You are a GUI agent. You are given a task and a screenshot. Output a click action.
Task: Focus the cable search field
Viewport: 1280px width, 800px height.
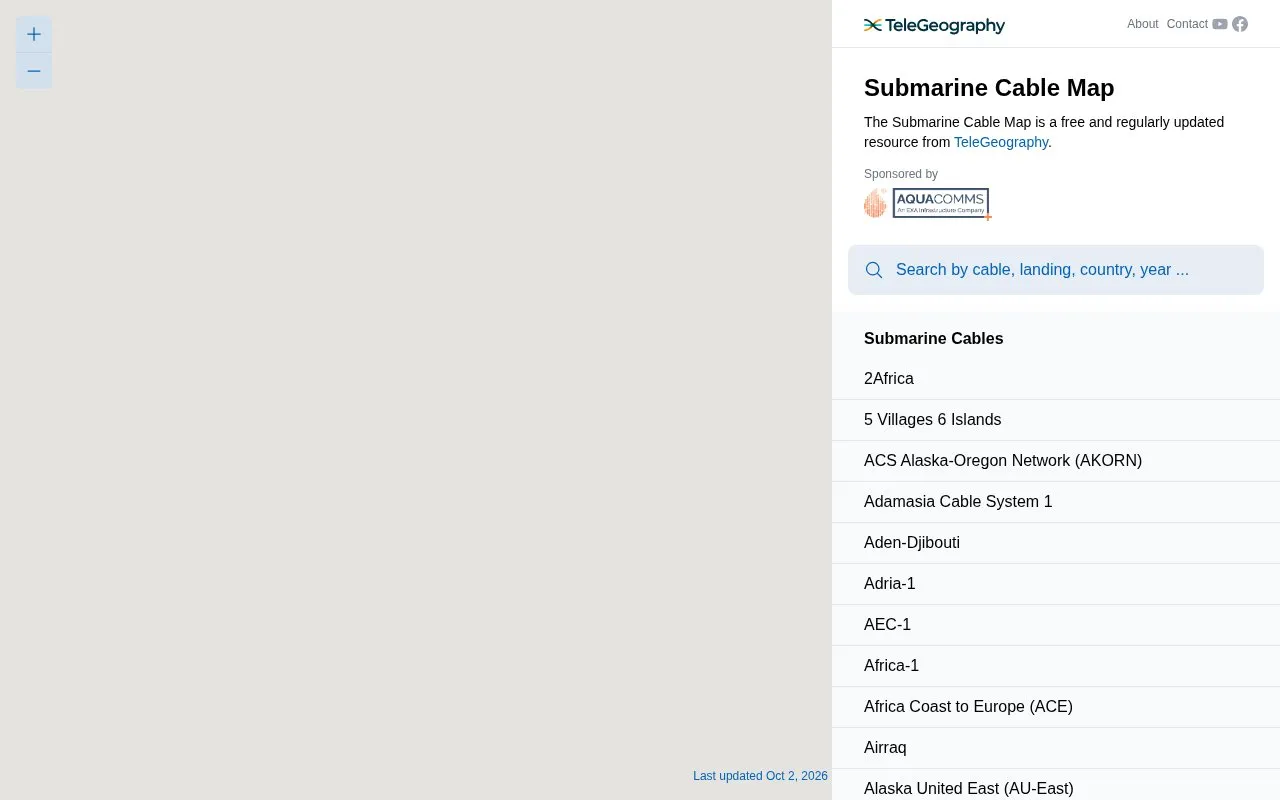1056,270
